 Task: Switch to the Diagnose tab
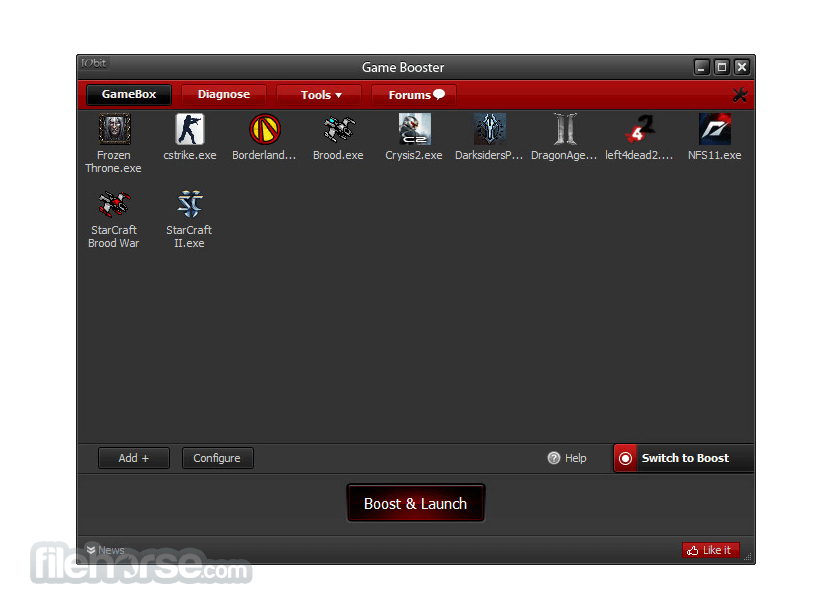[223, 94]
